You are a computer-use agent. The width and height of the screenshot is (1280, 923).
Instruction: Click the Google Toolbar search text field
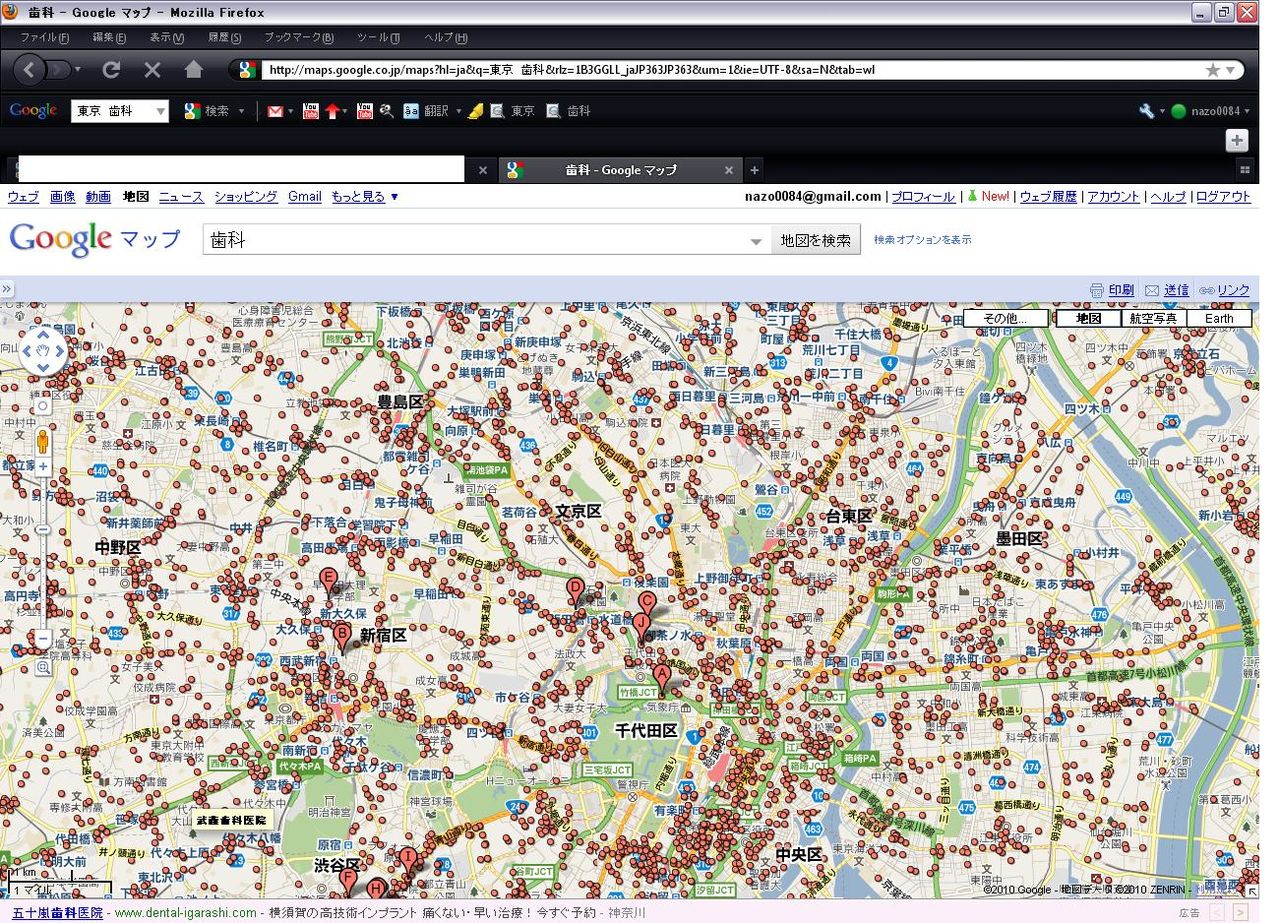coord(112,111)
